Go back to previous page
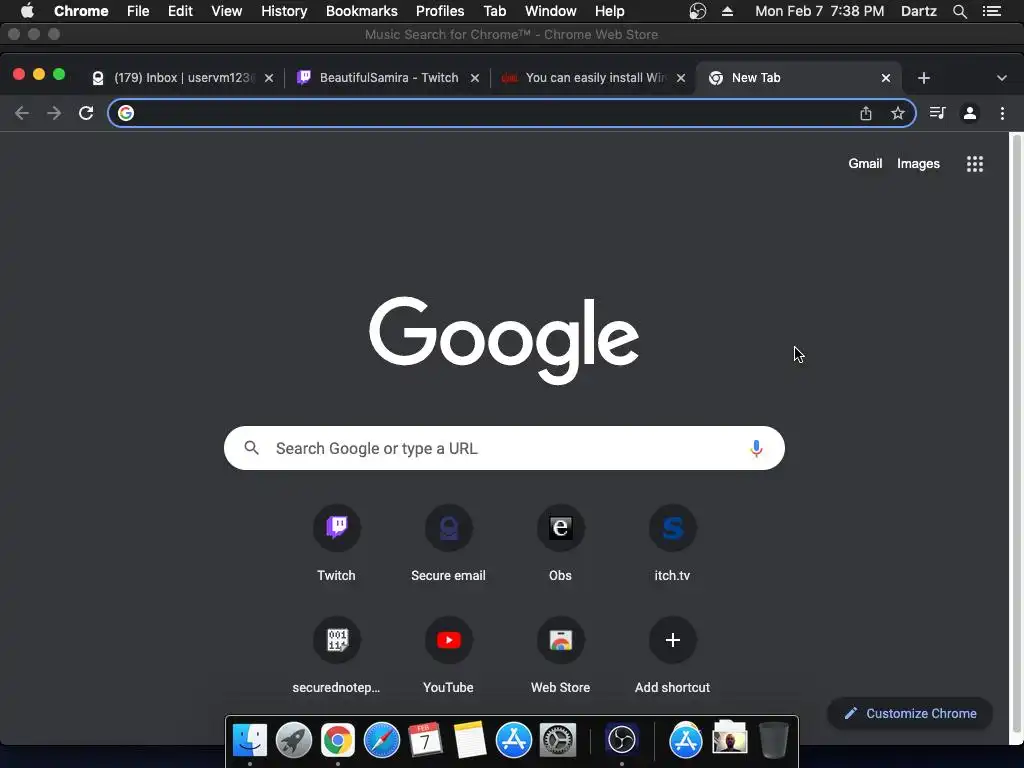This screenshot has height=768, width=1024. tap(22, 113)
